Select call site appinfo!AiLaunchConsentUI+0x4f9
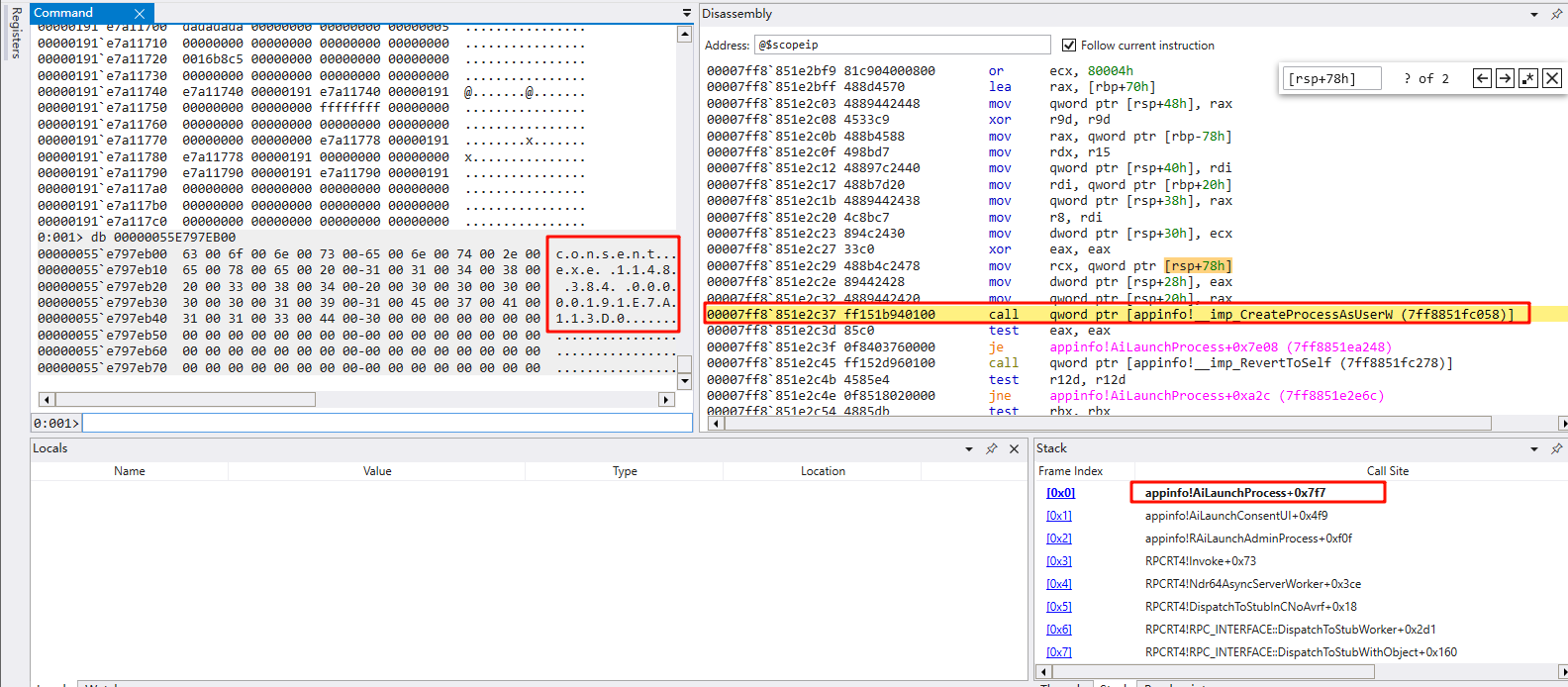This screenshot has height=687, width=1568. point(1236,516)
